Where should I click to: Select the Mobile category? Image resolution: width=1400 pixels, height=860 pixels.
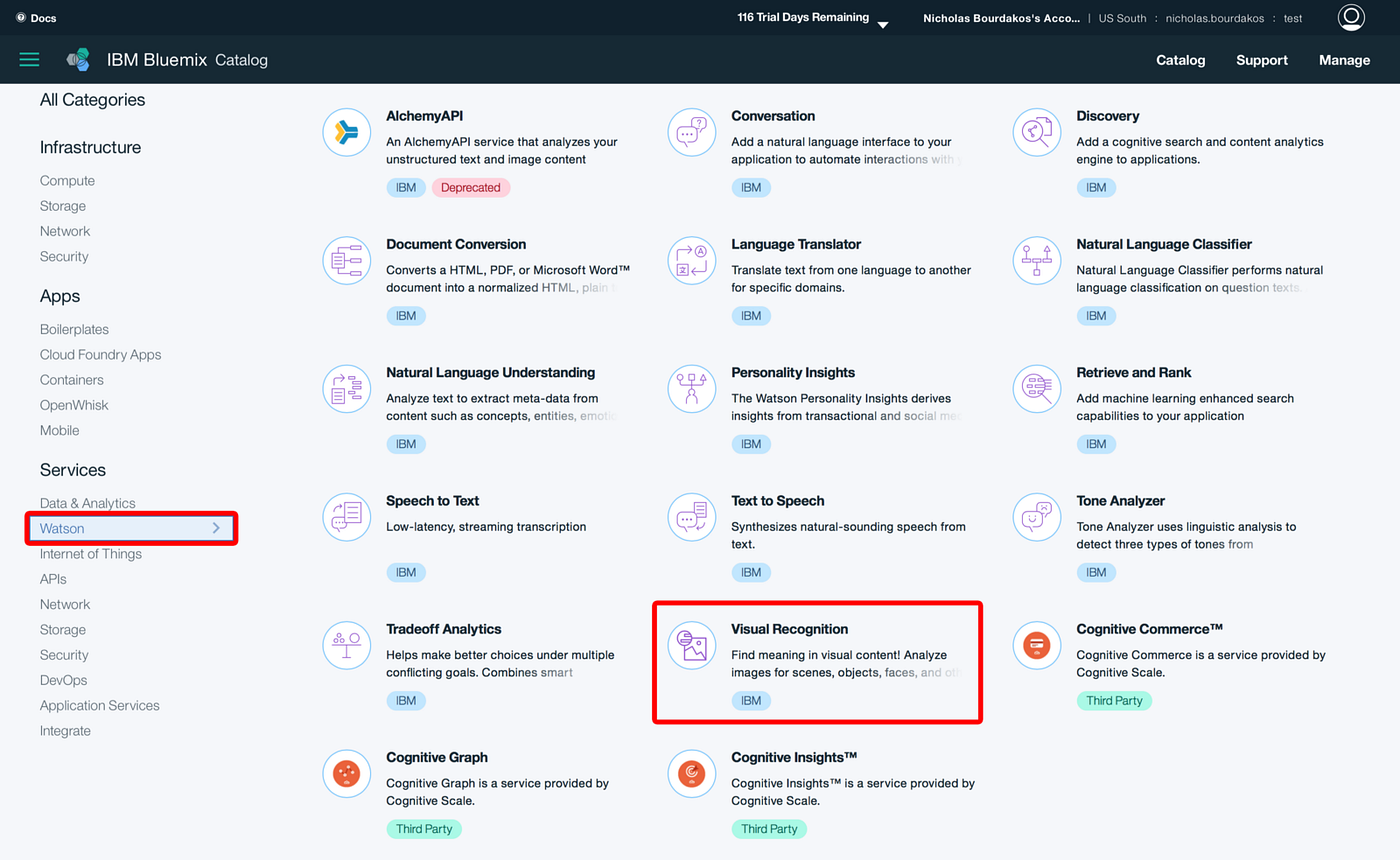[59, 430]
